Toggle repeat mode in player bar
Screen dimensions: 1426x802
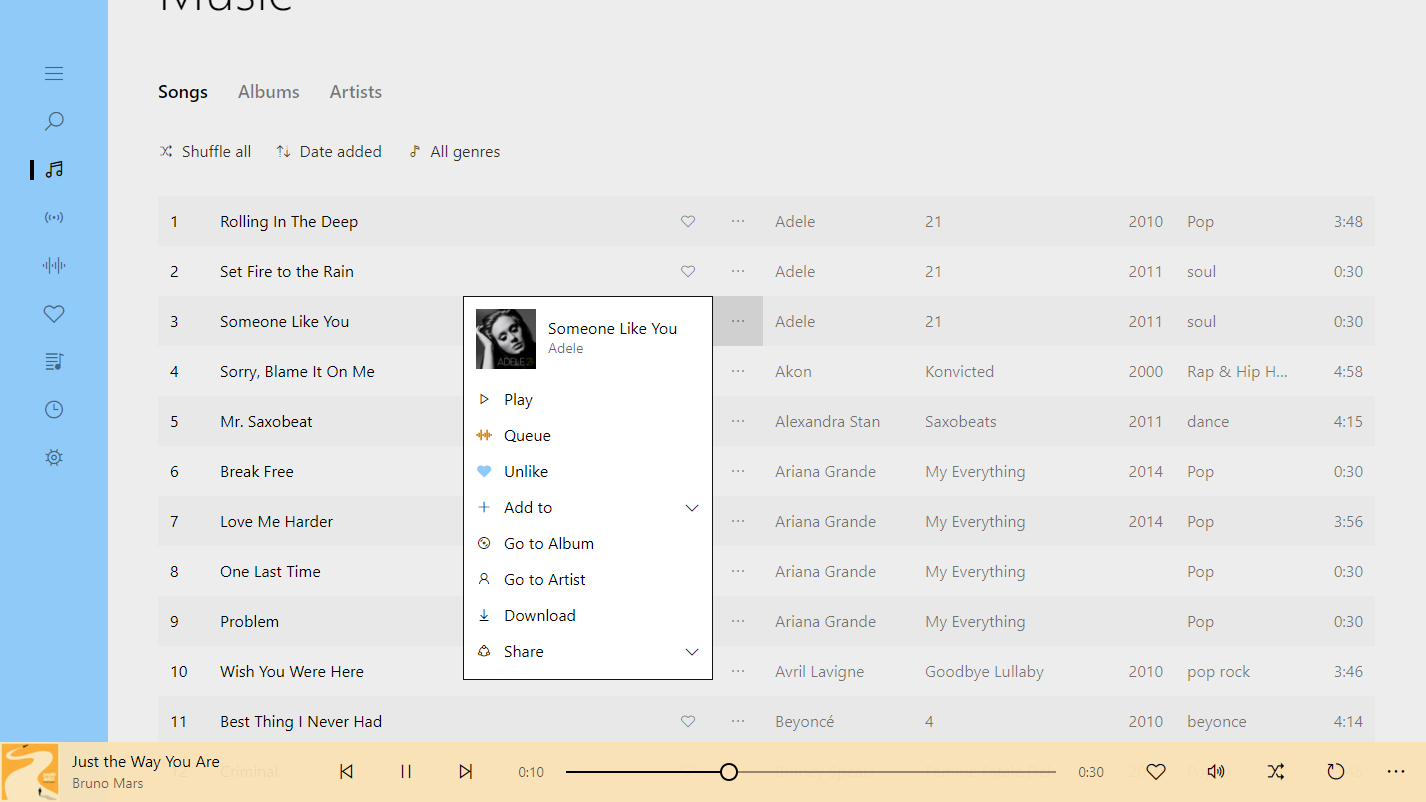point(1336,771)
